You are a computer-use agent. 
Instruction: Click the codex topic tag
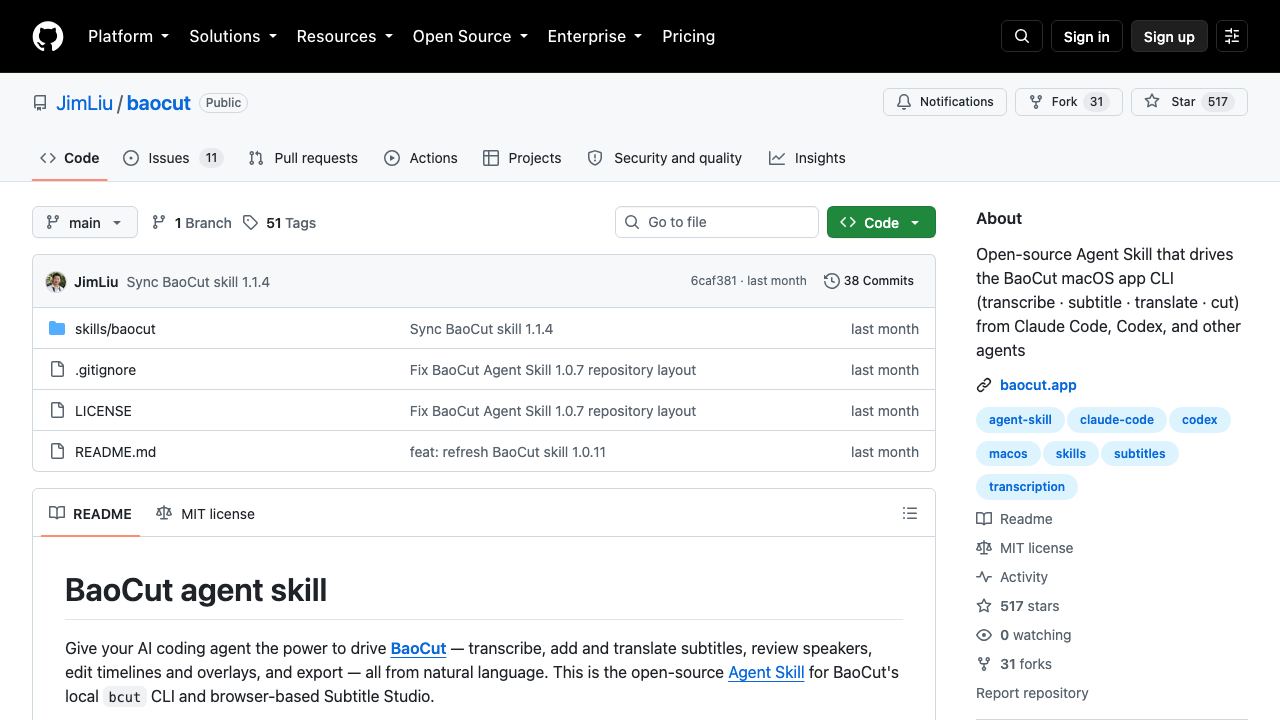tap(1200, 420)
